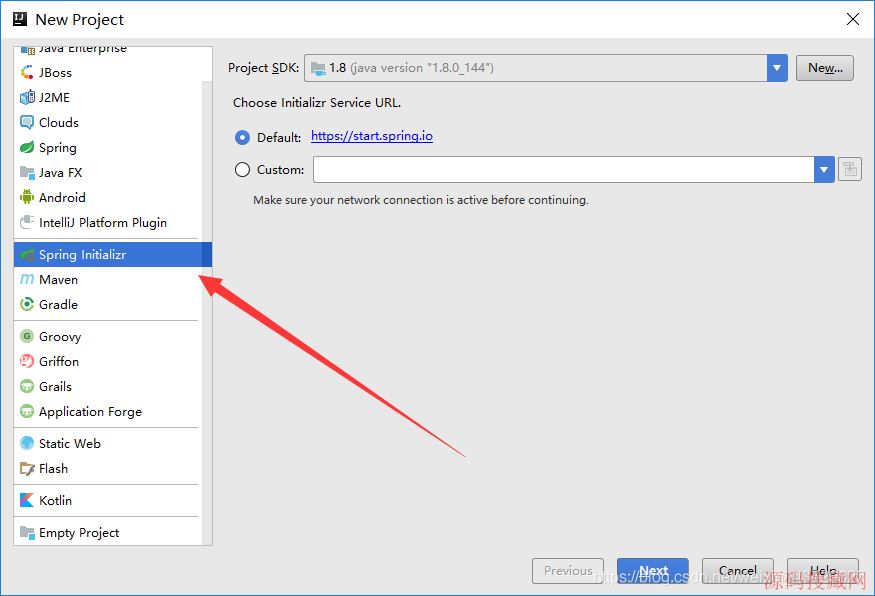The width and height of the screenshot is (875, 596).
Task: Choose Empty Project from the list
Action: (78, 533)
